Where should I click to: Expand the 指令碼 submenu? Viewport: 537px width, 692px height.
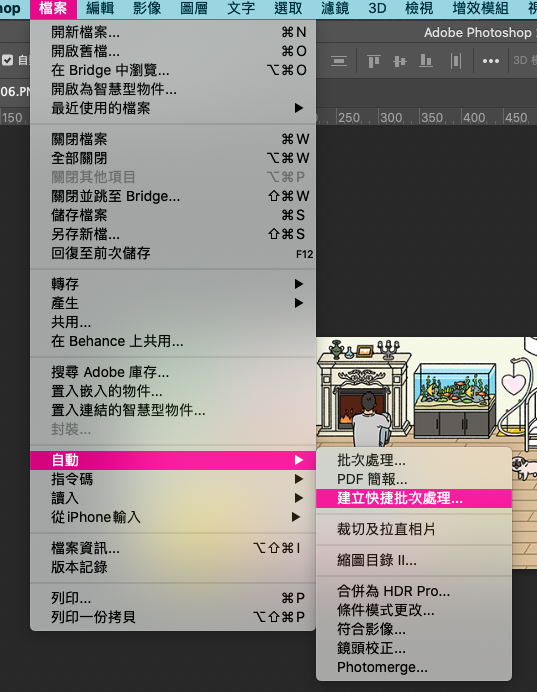[x=173, y=479]
